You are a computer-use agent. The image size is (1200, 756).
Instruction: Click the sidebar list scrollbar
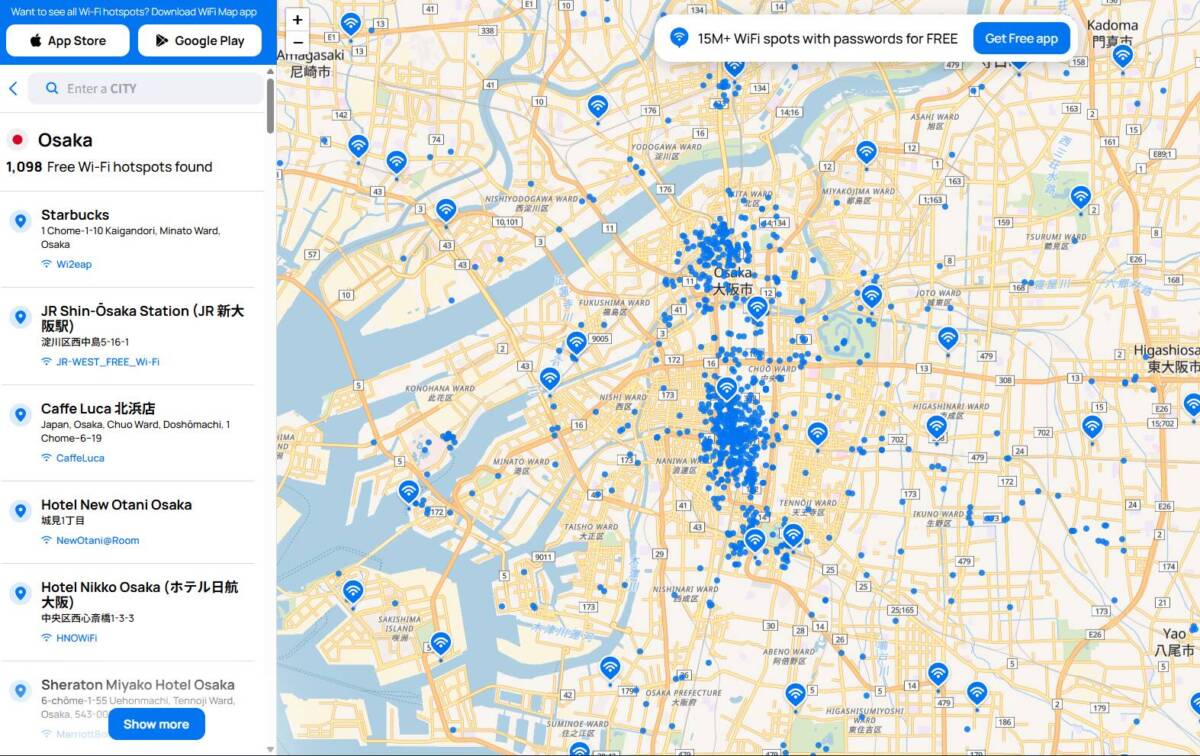270,105
